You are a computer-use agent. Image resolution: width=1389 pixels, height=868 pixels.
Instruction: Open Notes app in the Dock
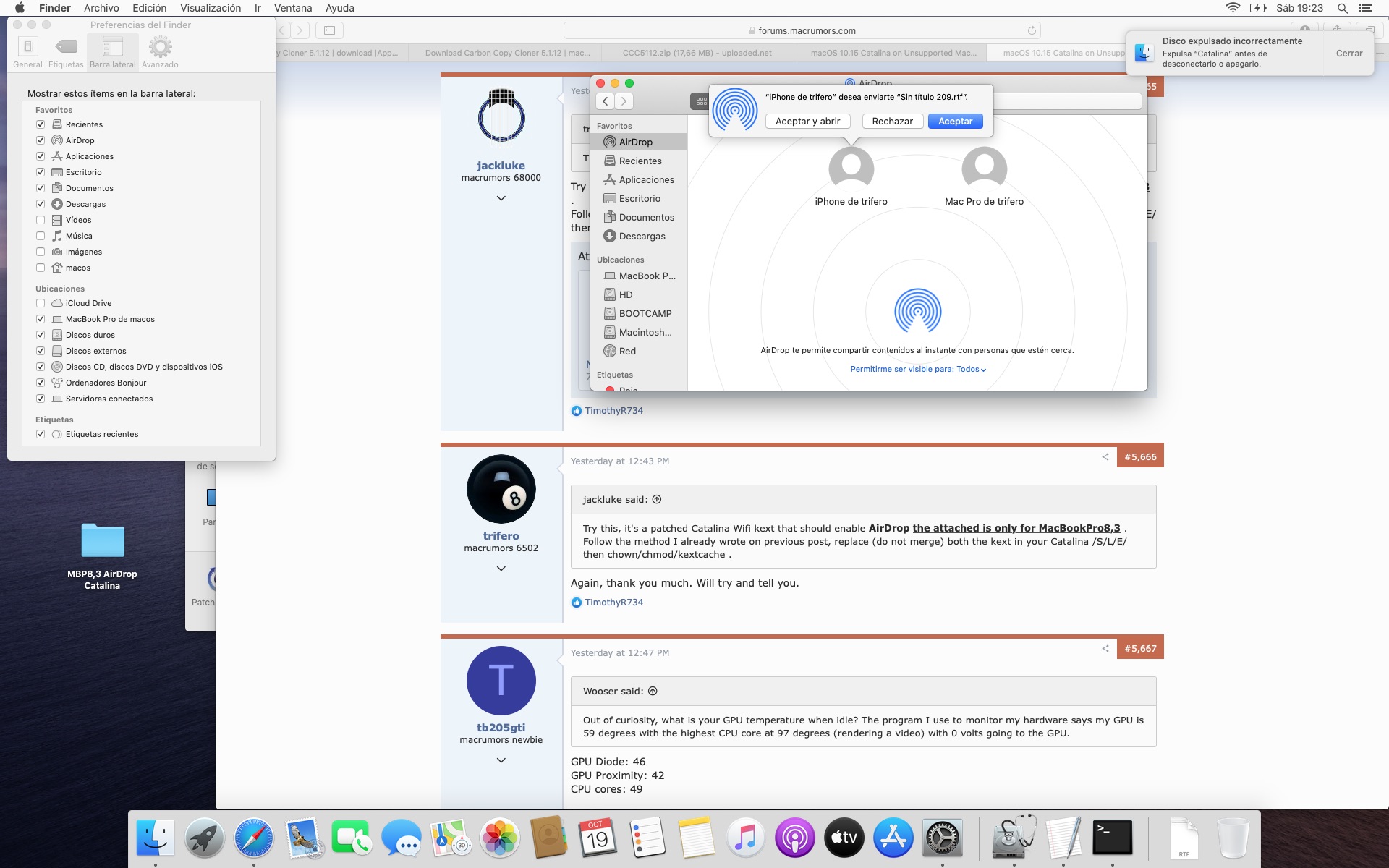(x=696, y=838)
